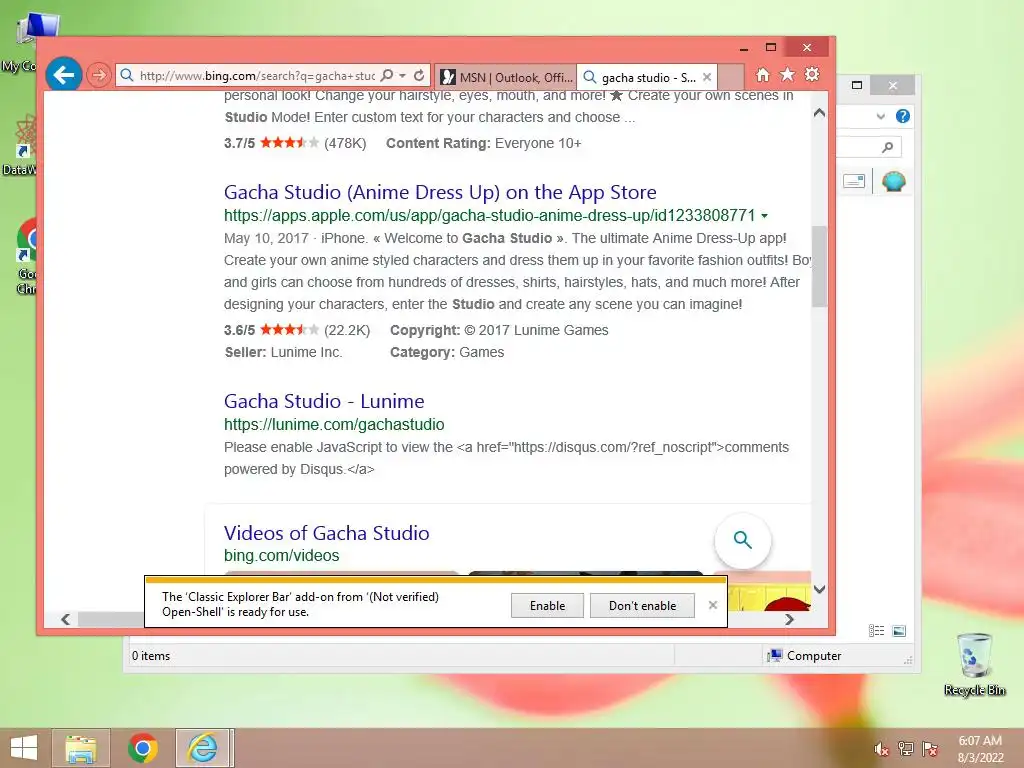Click the horizontal scrollbar right arrow
The height and width of the screenshot is (768, 1024).
click(789, 619)
